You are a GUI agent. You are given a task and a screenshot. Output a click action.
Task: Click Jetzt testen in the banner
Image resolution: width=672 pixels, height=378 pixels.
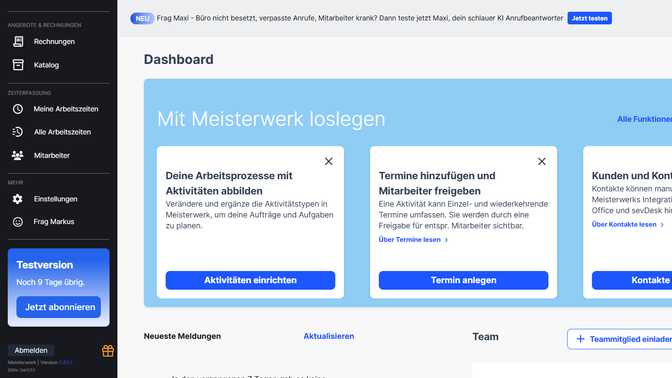tap(589, 18)
